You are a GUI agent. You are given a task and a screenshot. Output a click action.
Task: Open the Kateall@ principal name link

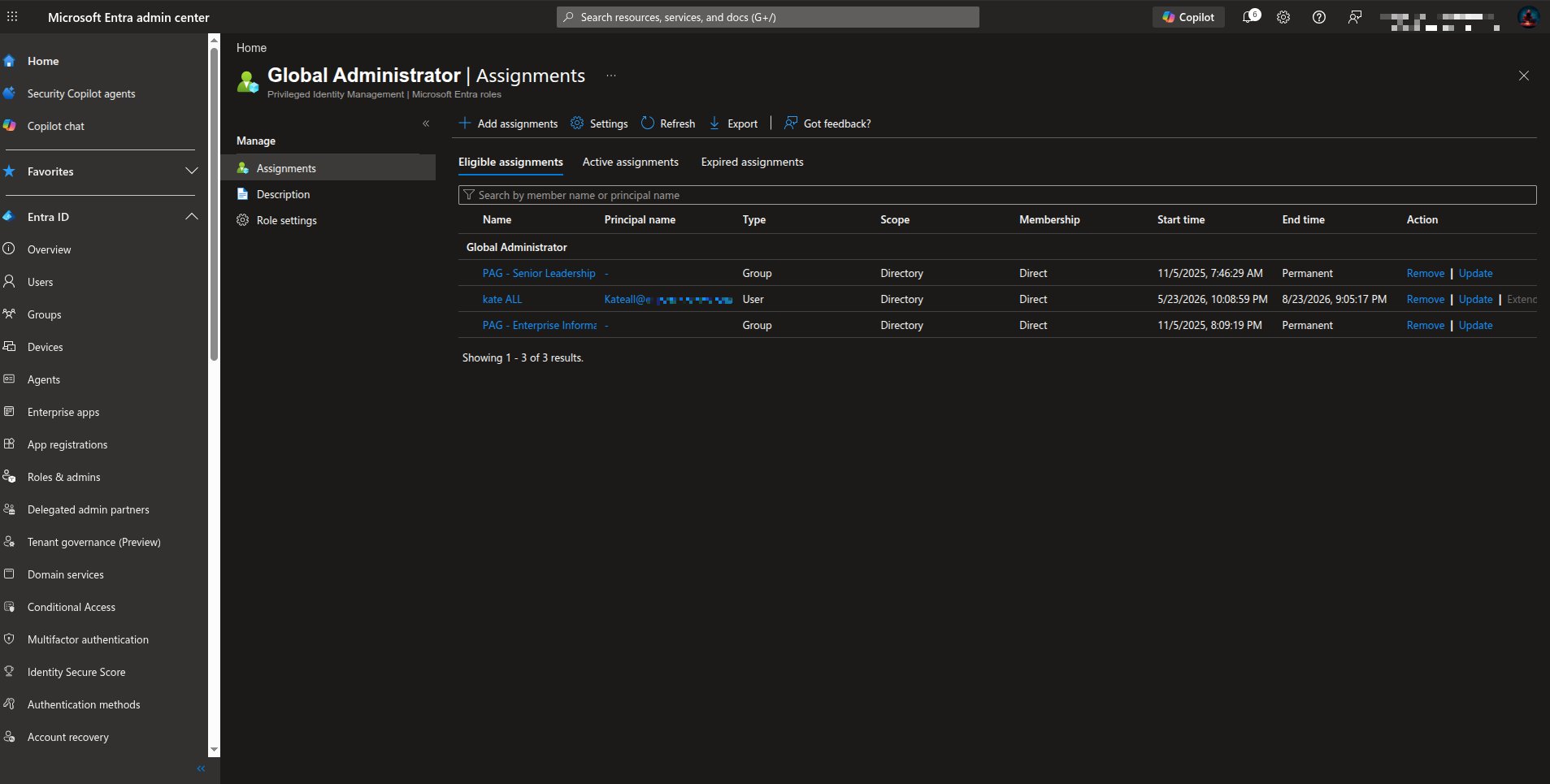click(668, 300)
